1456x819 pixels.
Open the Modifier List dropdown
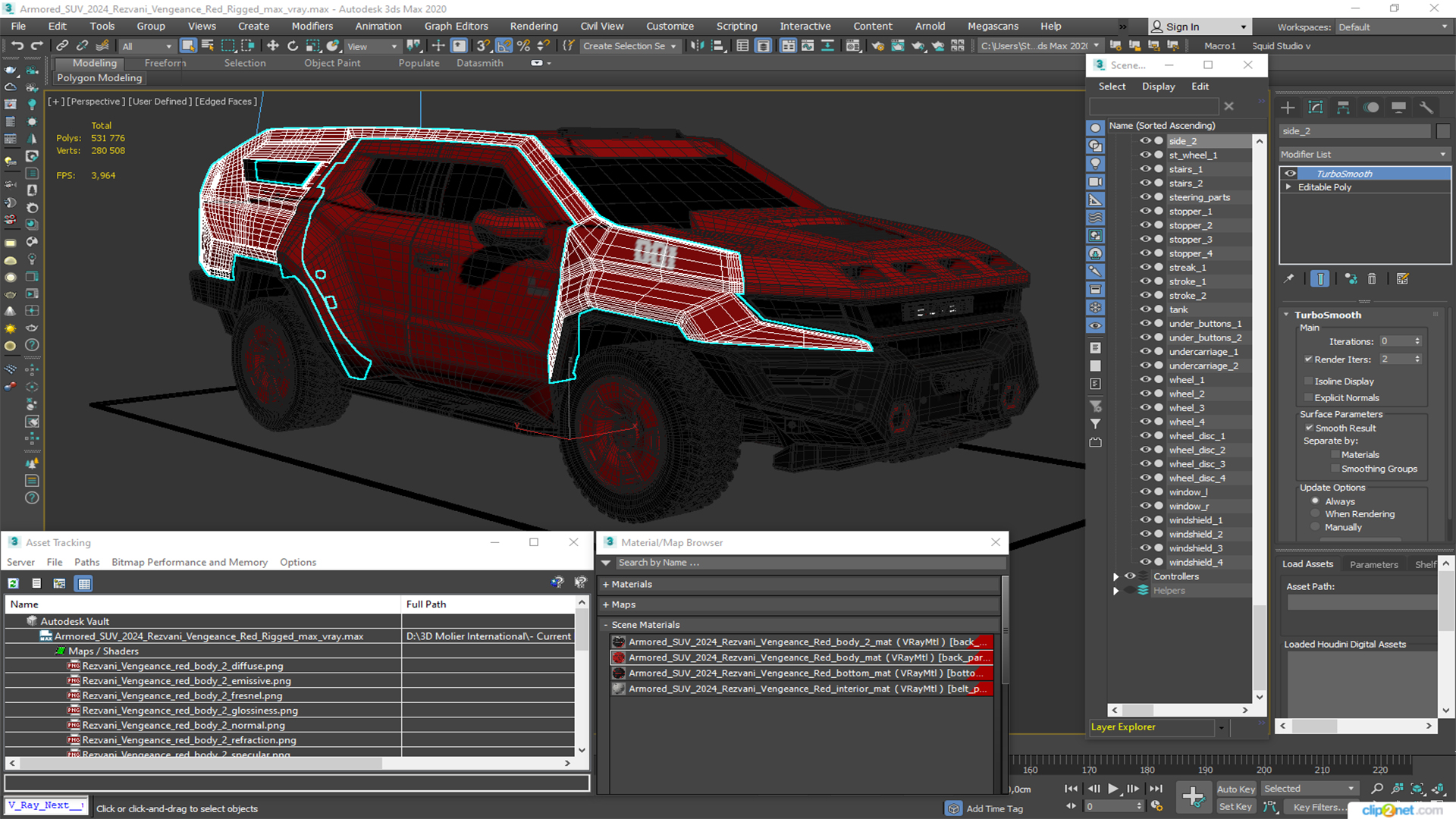(x=1364, y=154)
